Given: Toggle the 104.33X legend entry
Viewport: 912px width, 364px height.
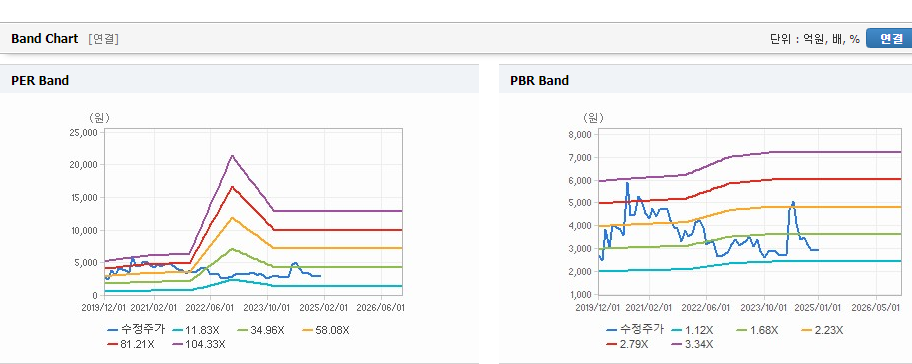Looking at the screenshot, I should (x=199, y=344).
